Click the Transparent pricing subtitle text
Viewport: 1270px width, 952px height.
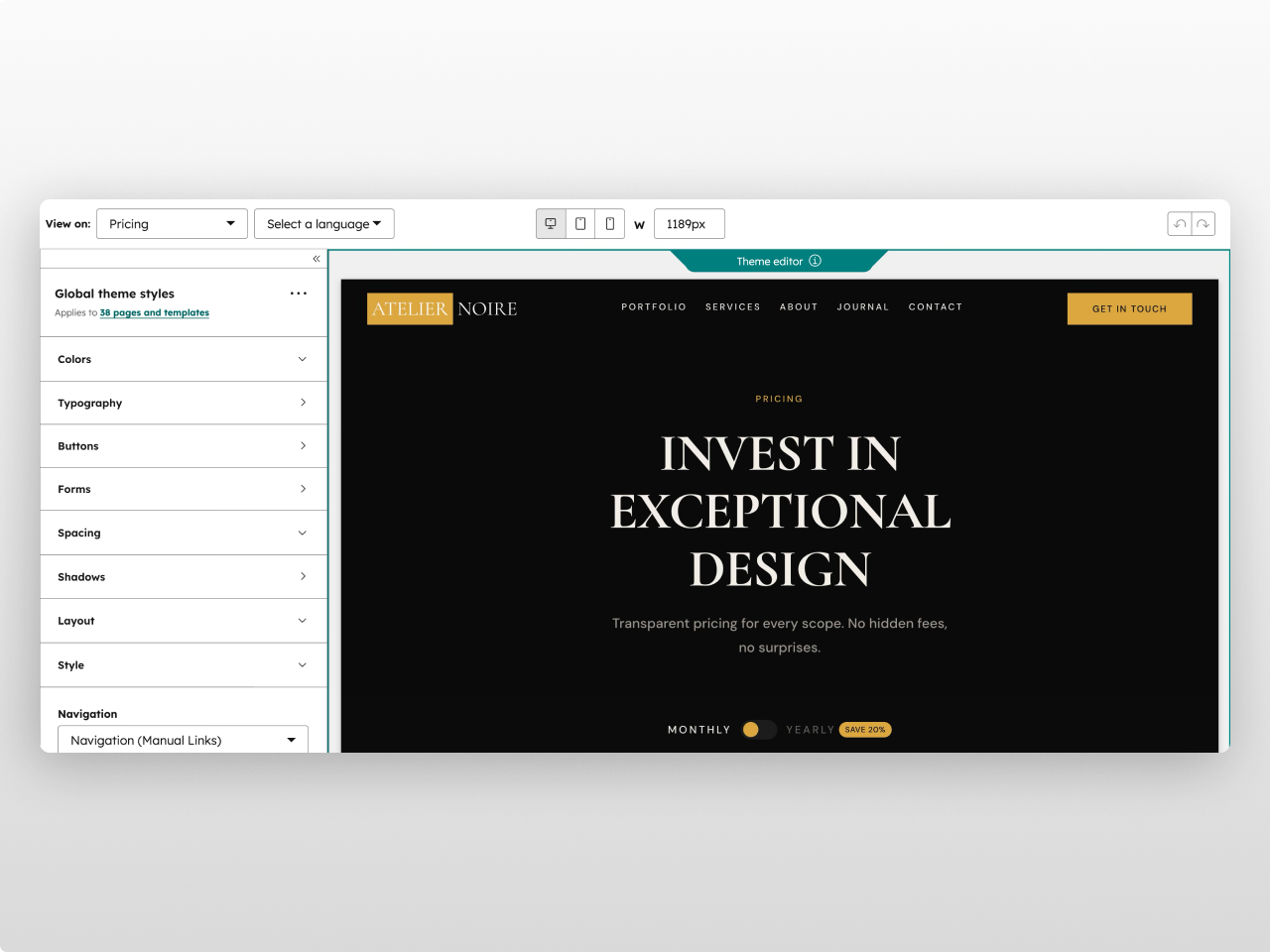(780, 636)
